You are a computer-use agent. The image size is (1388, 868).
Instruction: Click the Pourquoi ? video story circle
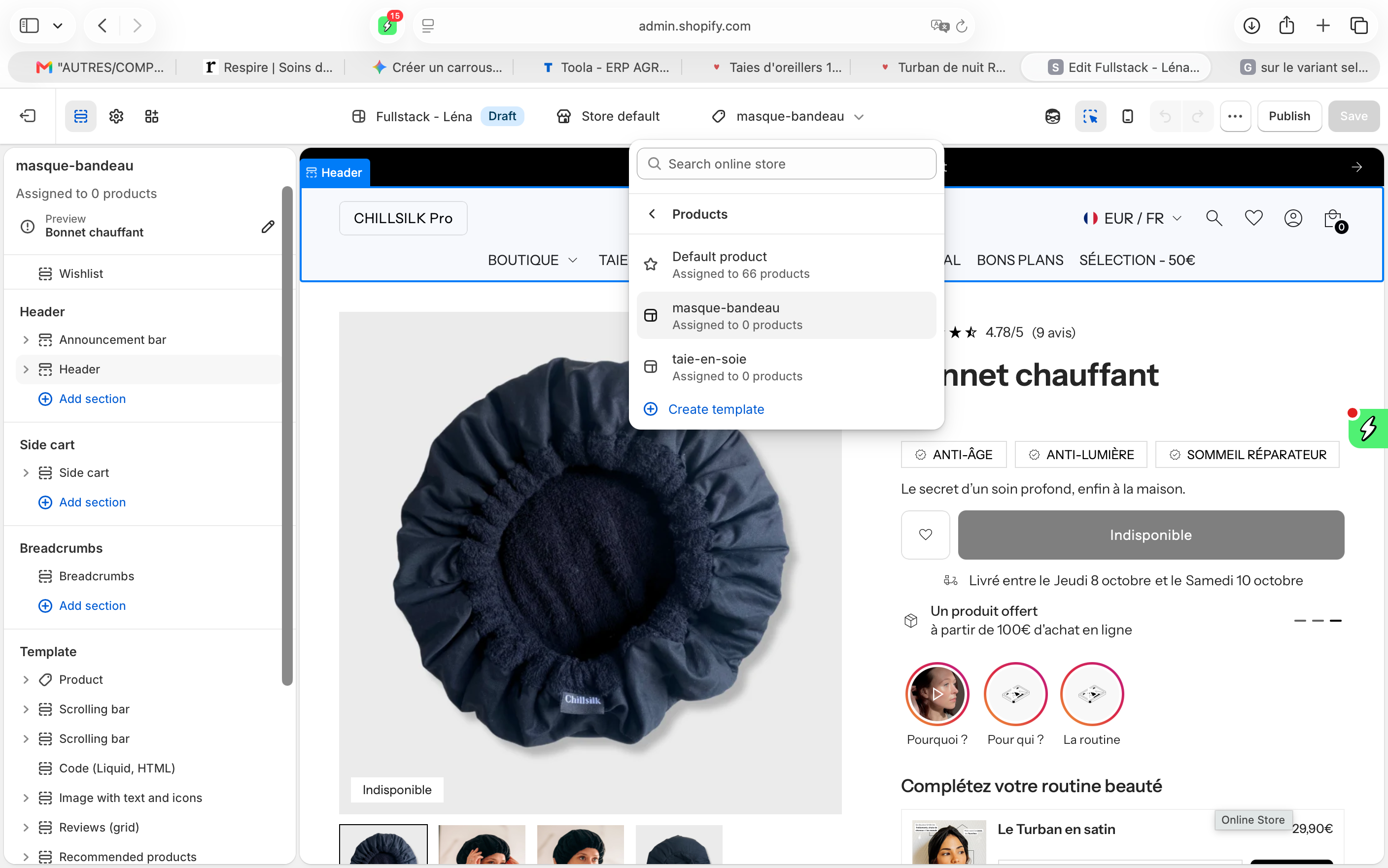point(937,694)
